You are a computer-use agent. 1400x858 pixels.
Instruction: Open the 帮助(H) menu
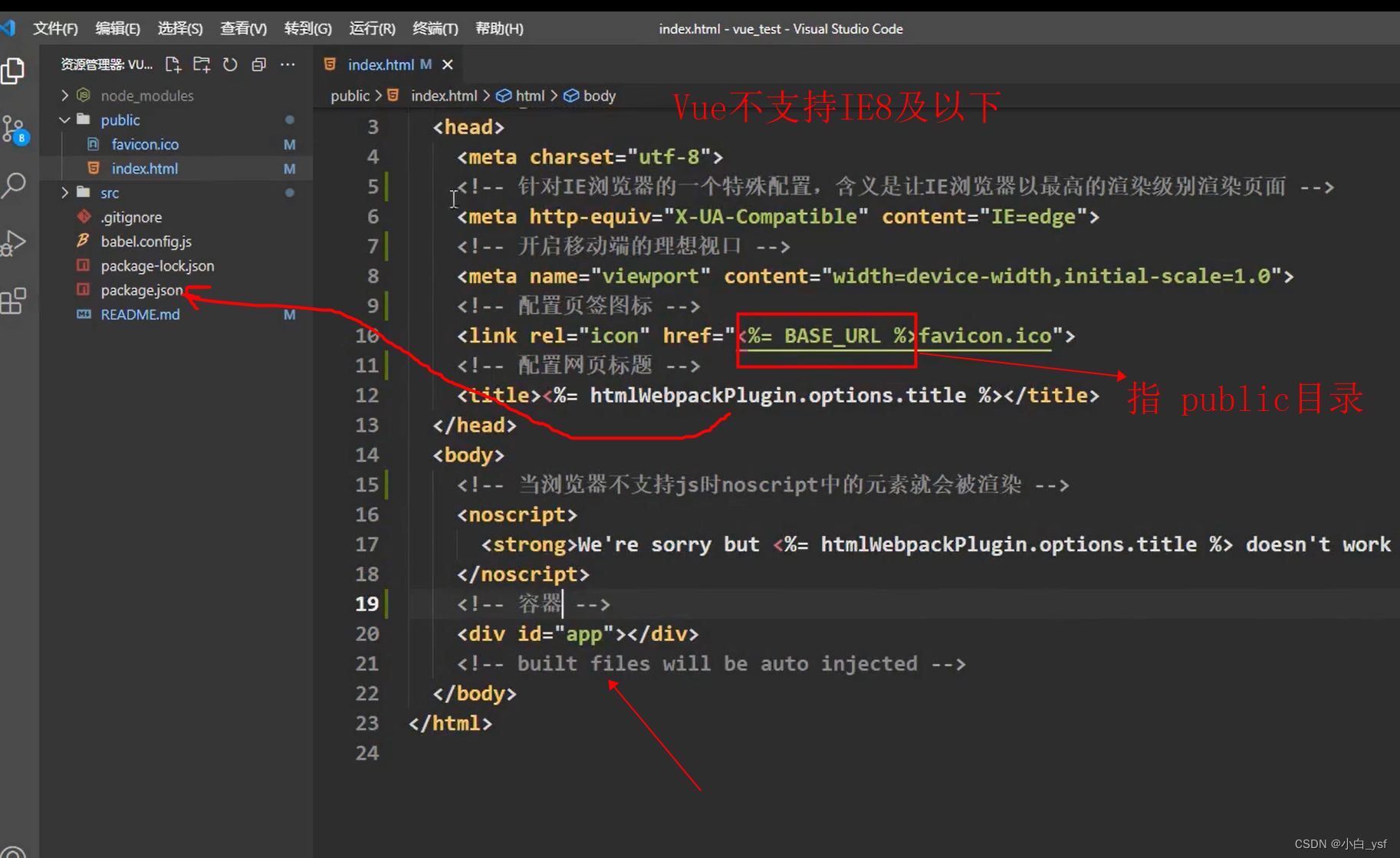click(499, 28)
